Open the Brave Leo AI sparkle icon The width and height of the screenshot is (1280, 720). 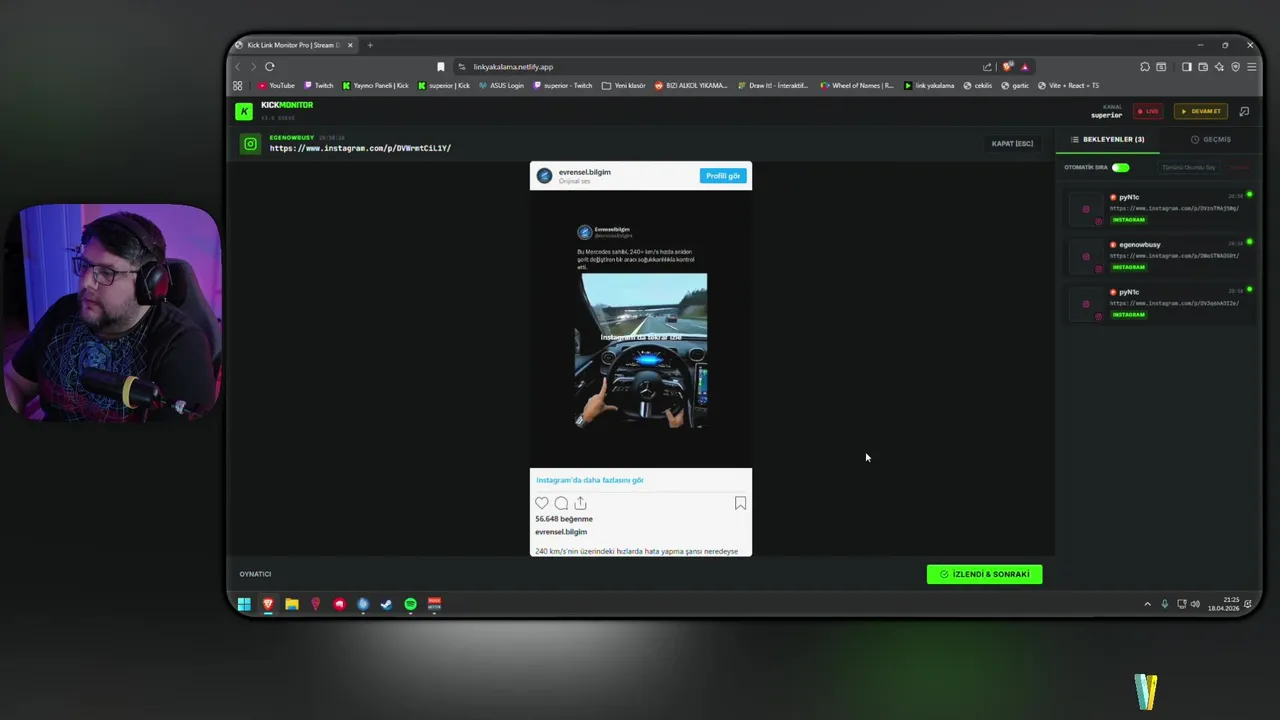coord(1219,67)
